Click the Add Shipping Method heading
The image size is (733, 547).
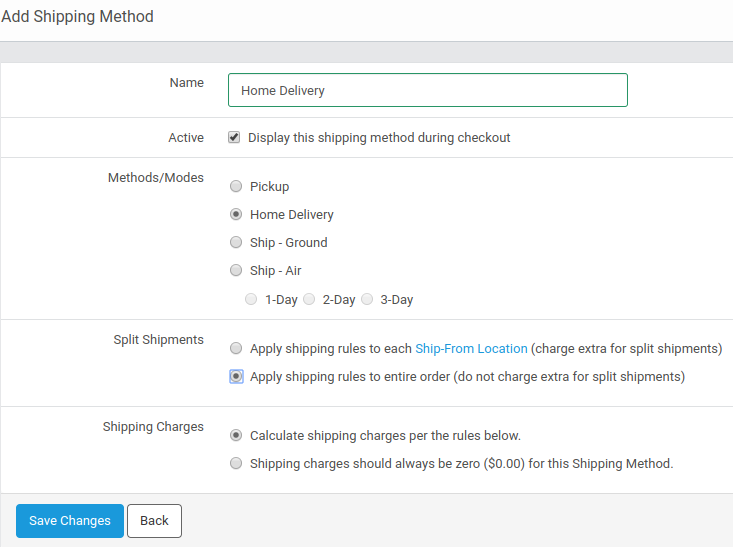(78, 16)
